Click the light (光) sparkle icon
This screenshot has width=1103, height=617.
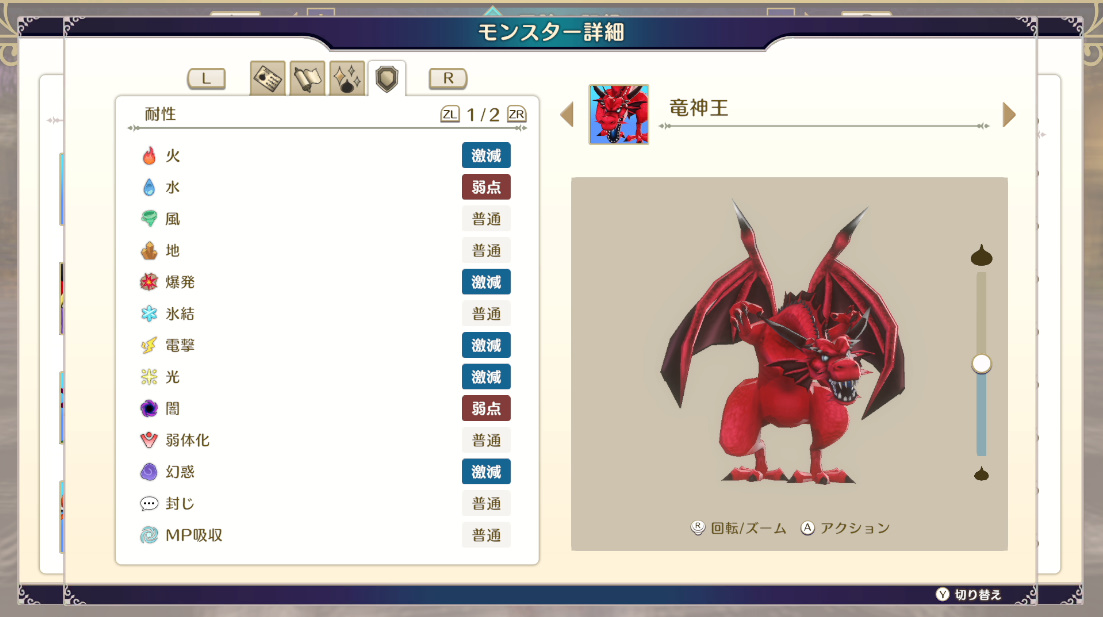click(x=149, y=377)
